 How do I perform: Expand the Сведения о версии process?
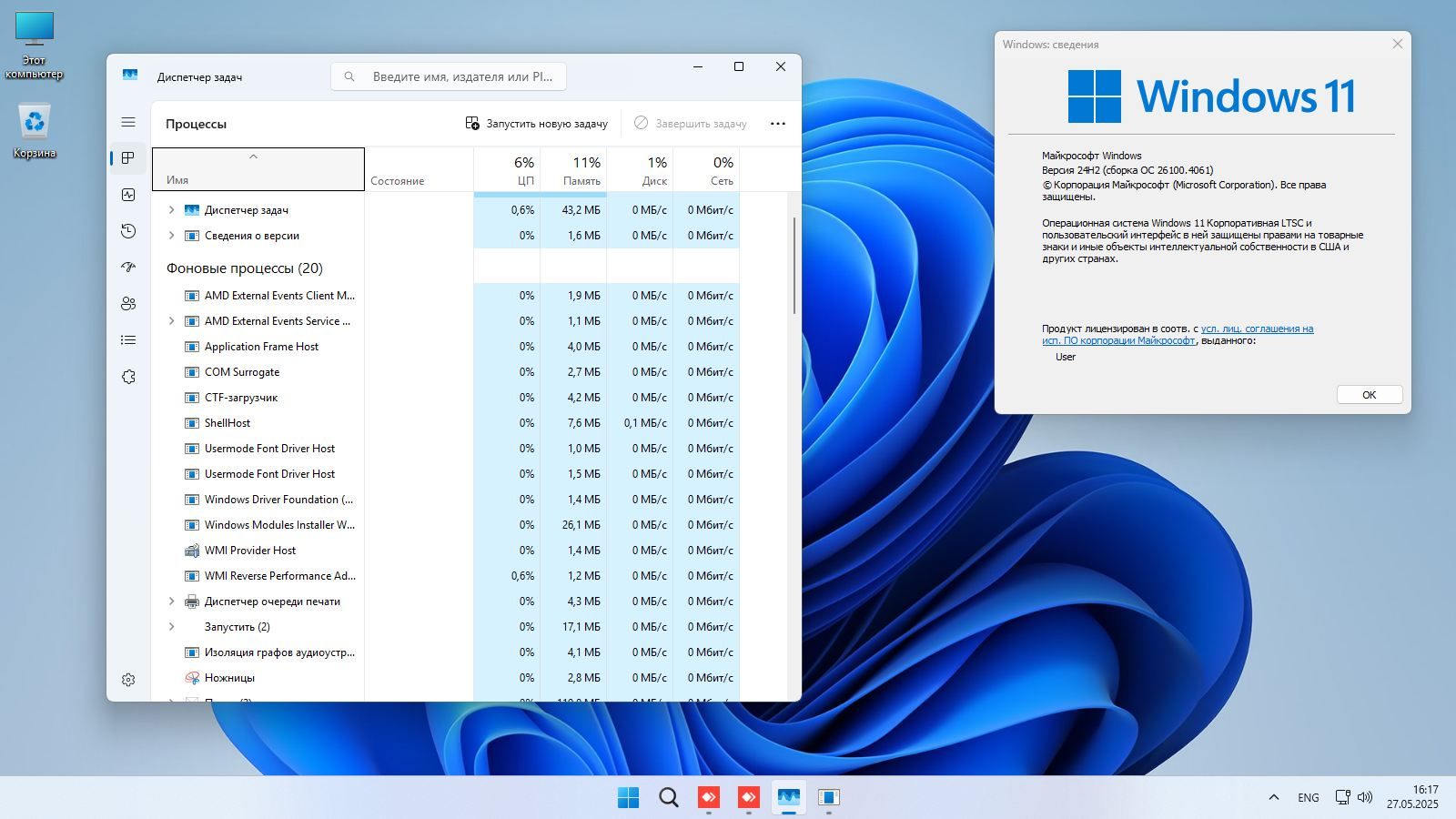(x=171, y=236)
